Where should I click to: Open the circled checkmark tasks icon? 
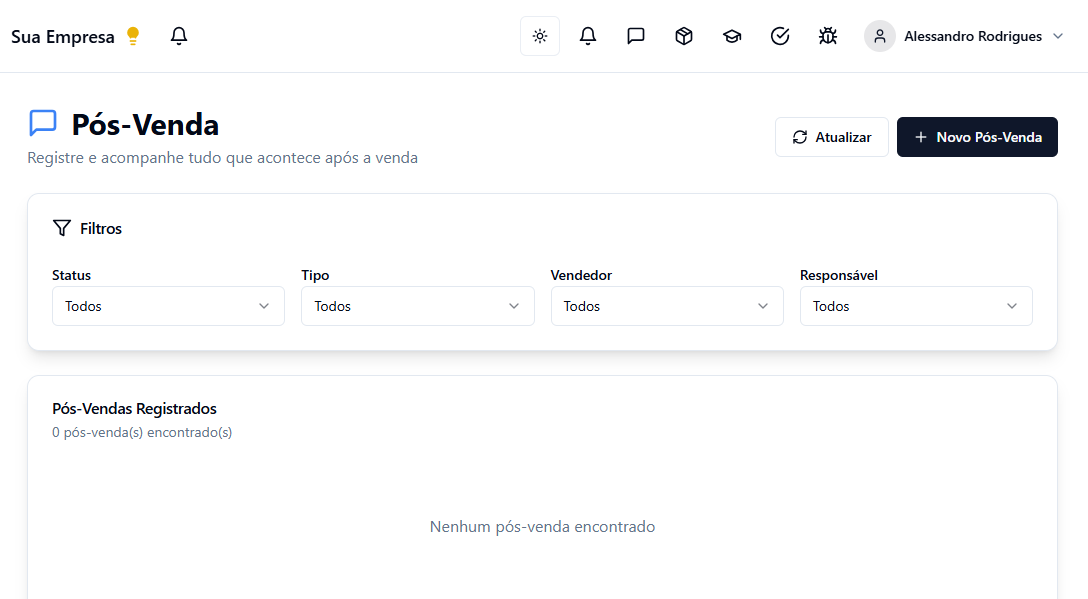click(x=780, y=36)
